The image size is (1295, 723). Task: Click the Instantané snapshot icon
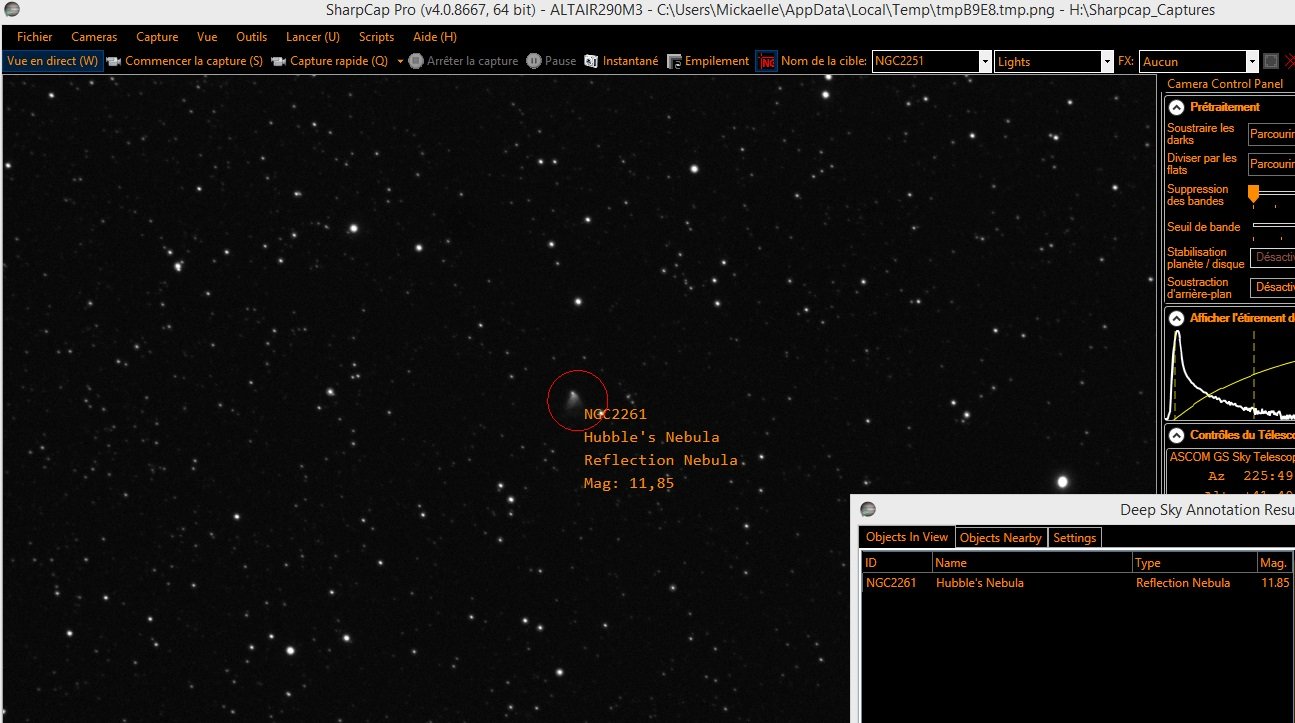click(x=591, y=61)
